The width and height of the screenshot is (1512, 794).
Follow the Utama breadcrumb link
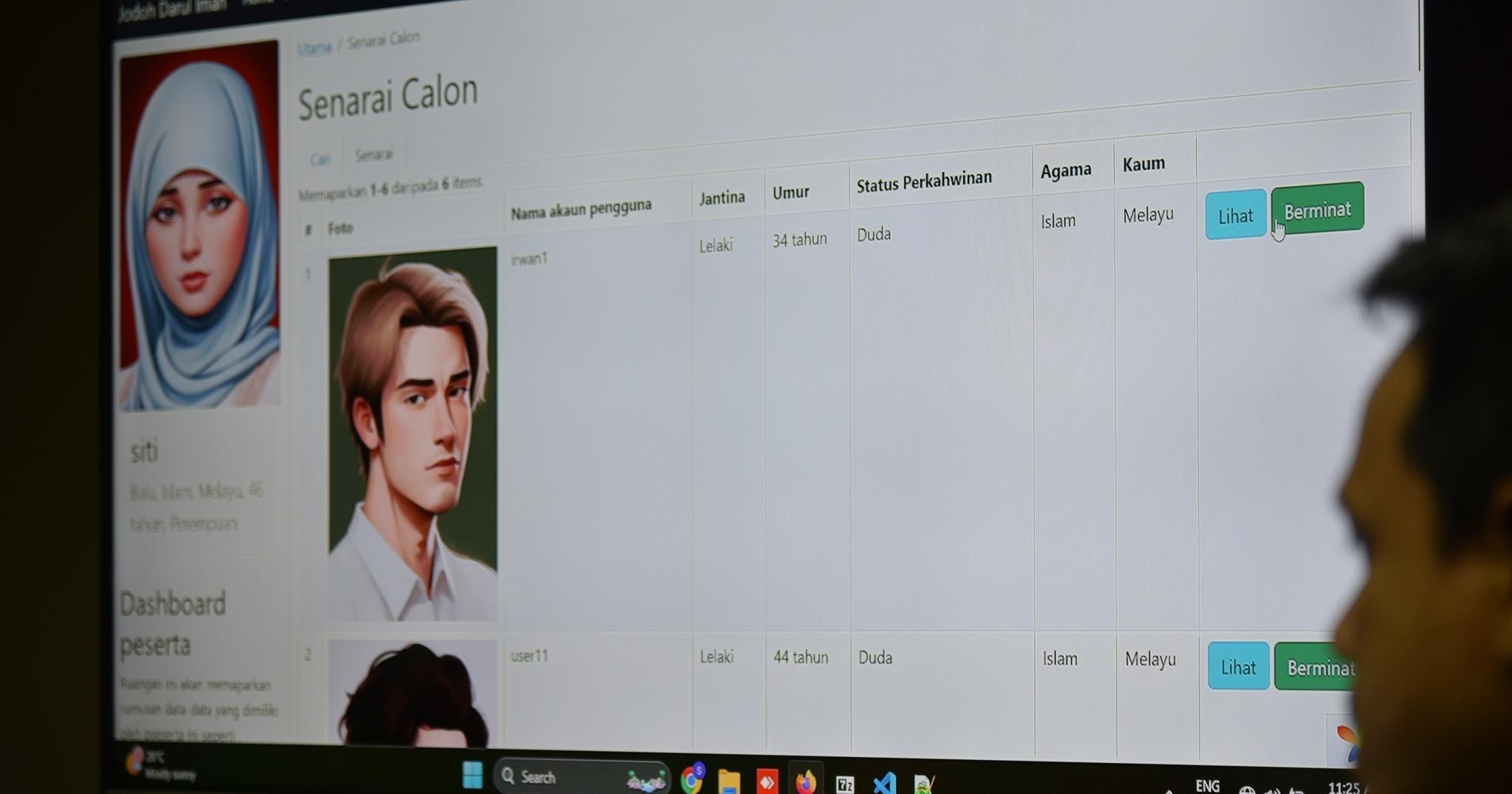pyautogui.click(x=315, y=48)
